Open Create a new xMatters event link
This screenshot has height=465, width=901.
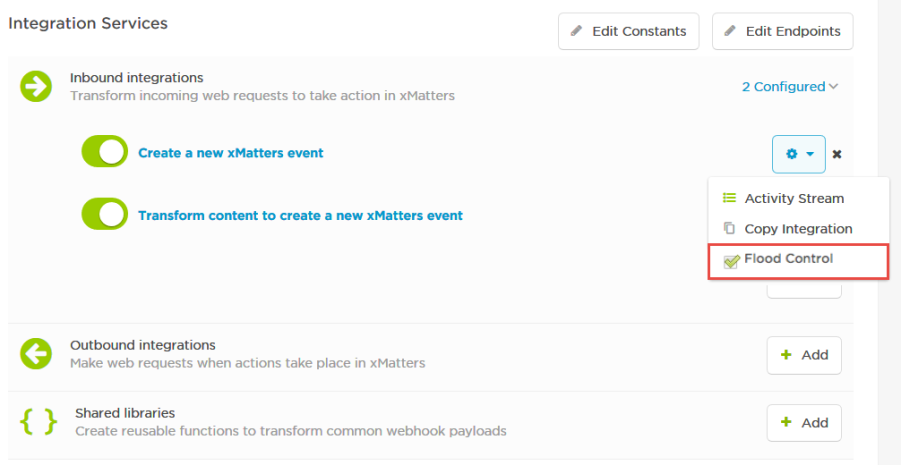point(231,153)
